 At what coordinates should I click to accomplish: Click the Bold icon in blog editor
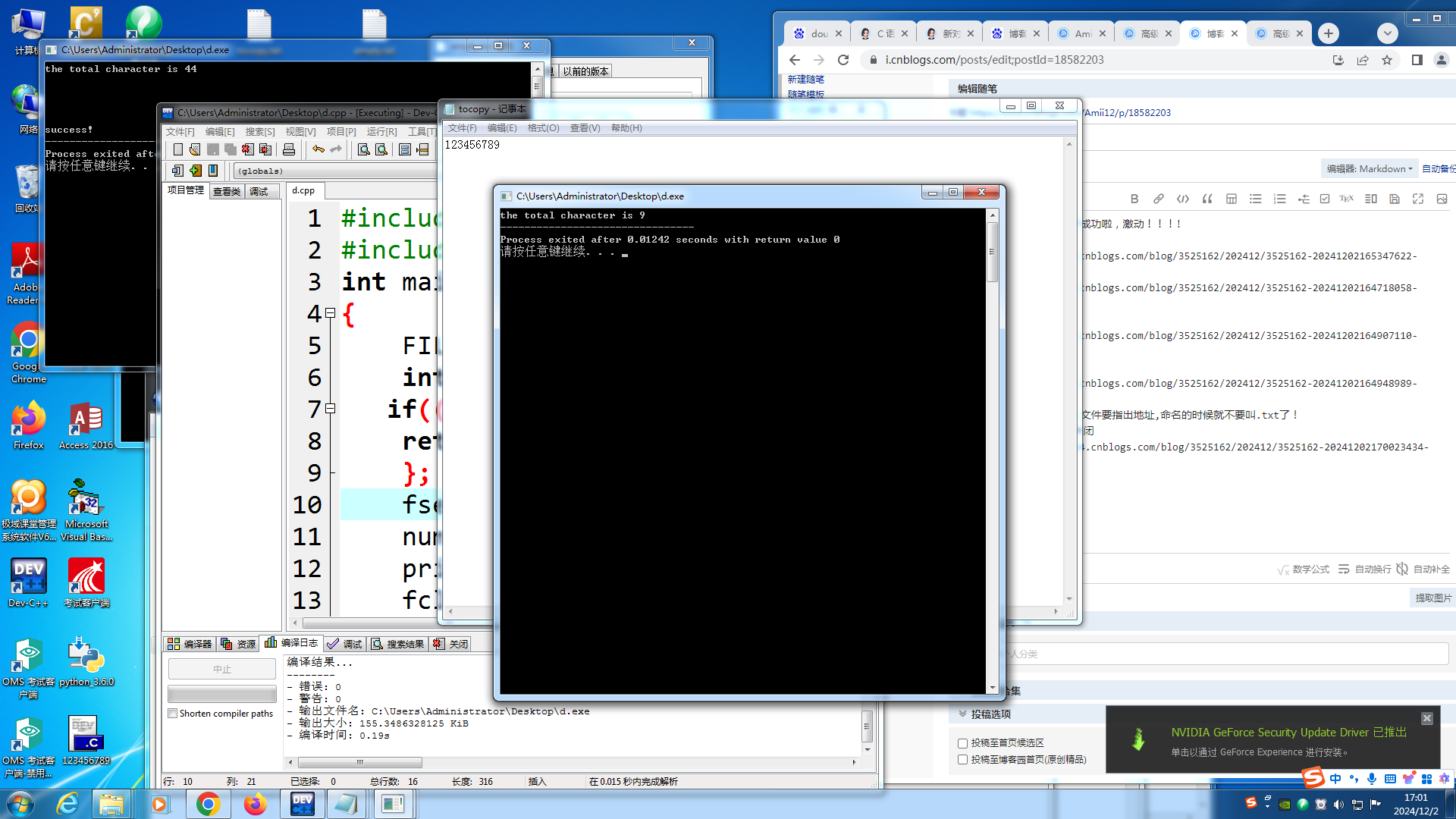coord(1134,199)
